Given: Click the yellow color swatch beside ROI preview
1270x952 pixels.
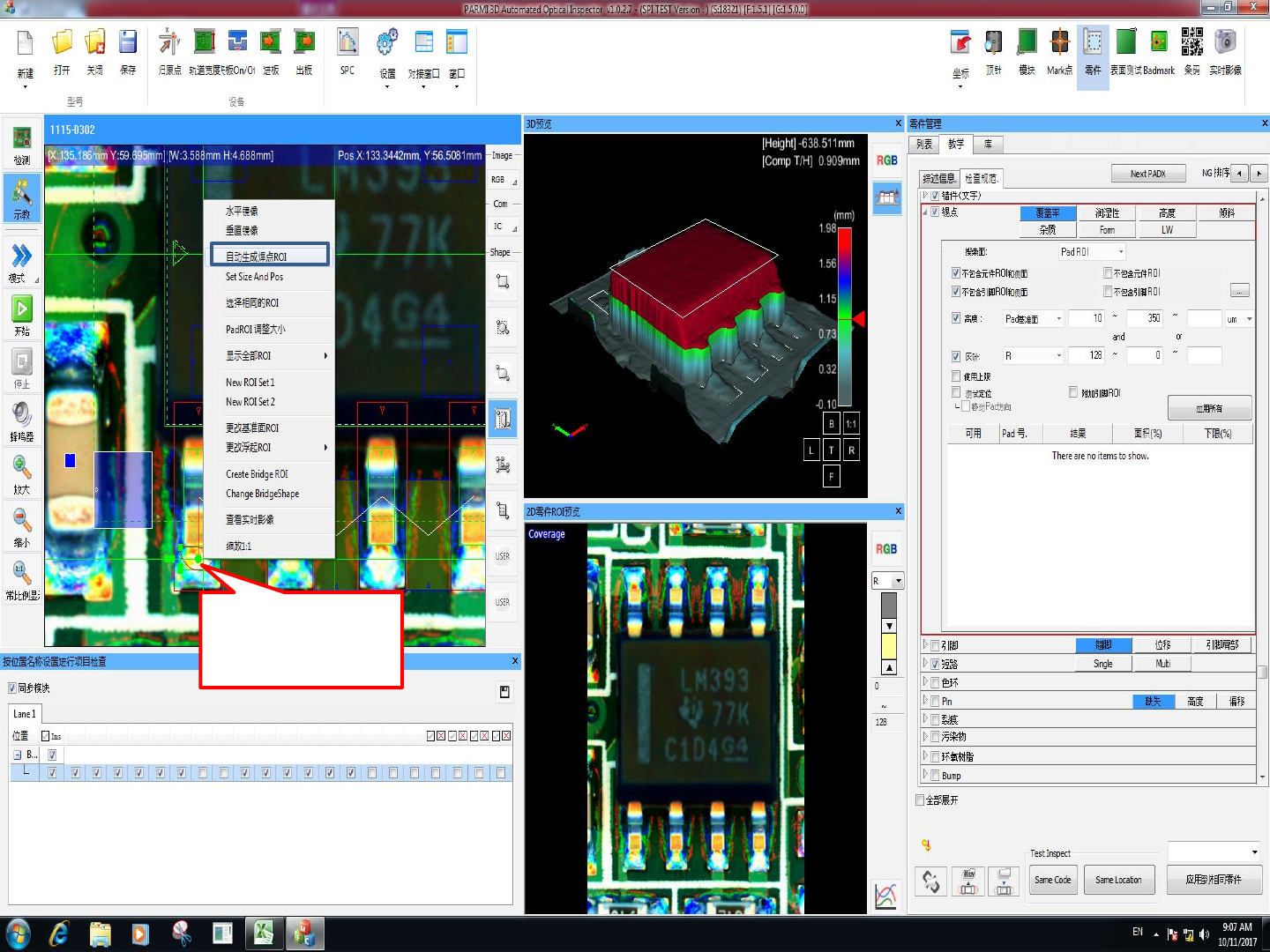Looking at the screenshot, I should [889, 646].
